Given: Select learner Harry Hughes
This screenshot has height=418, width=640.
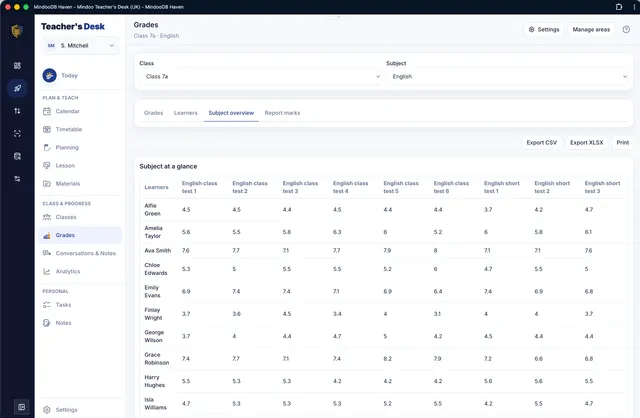Looking at the screenshot, I should coord(154,381).
